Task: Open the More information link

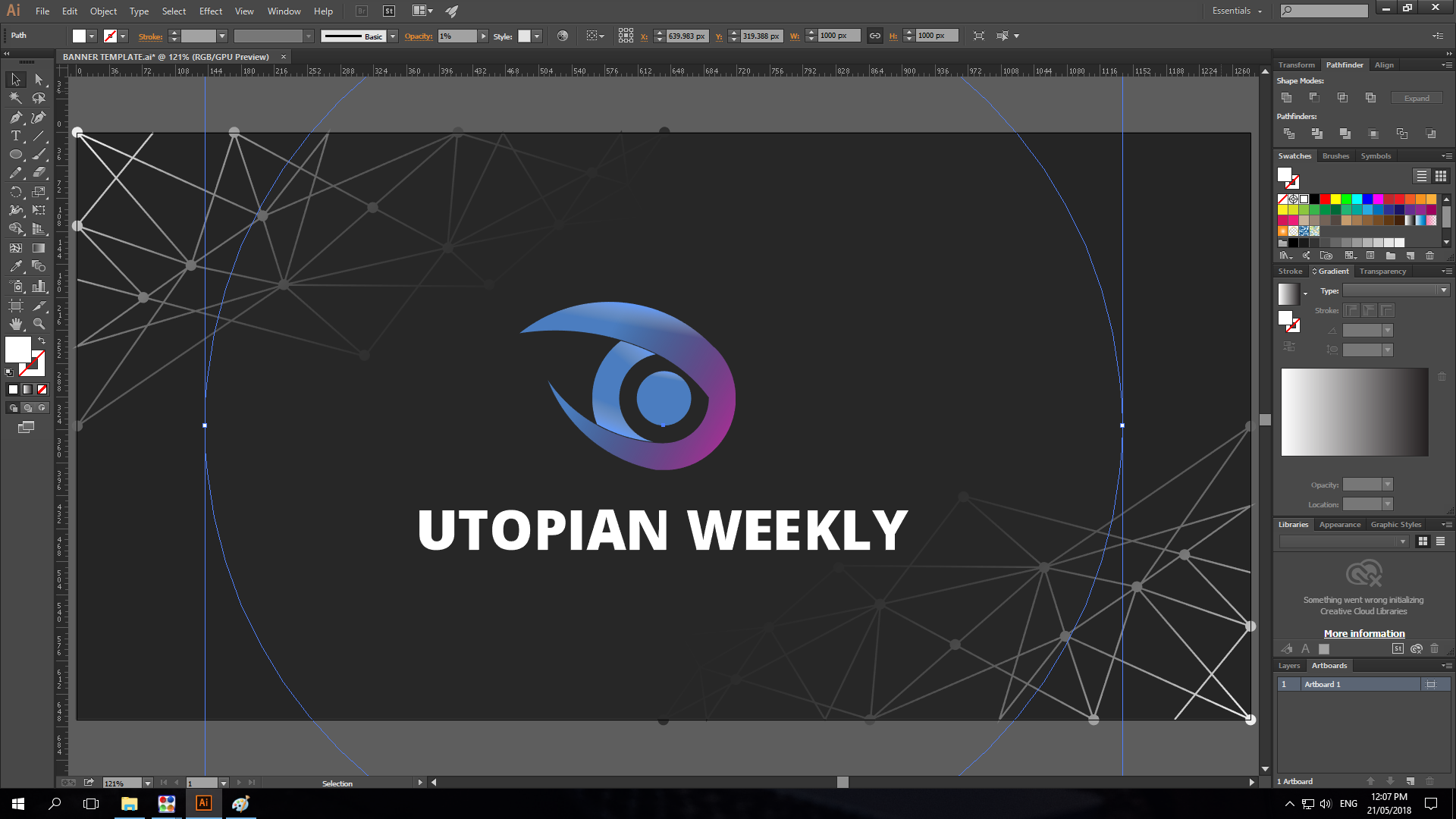Action: (x=1364, y=634)
